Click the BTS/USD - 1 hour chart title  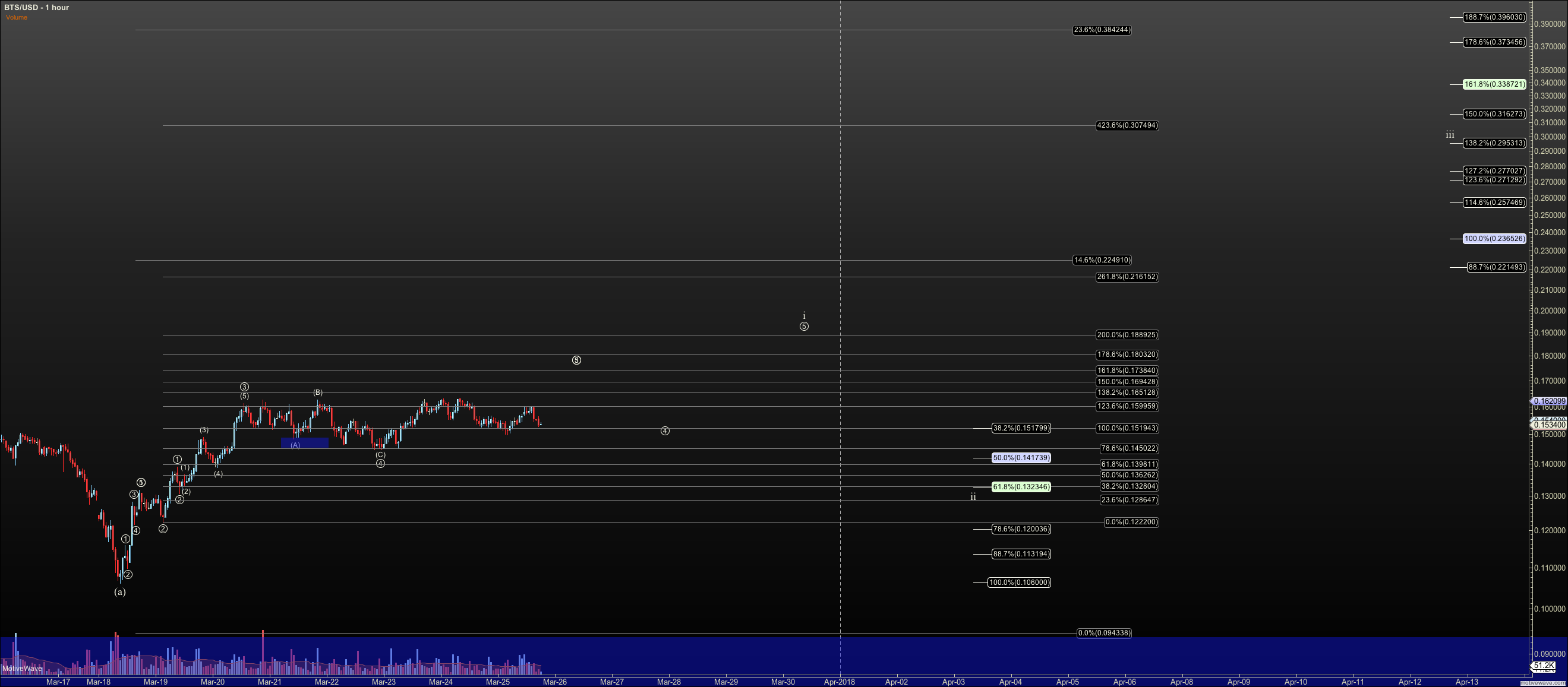tap(36, 7)
